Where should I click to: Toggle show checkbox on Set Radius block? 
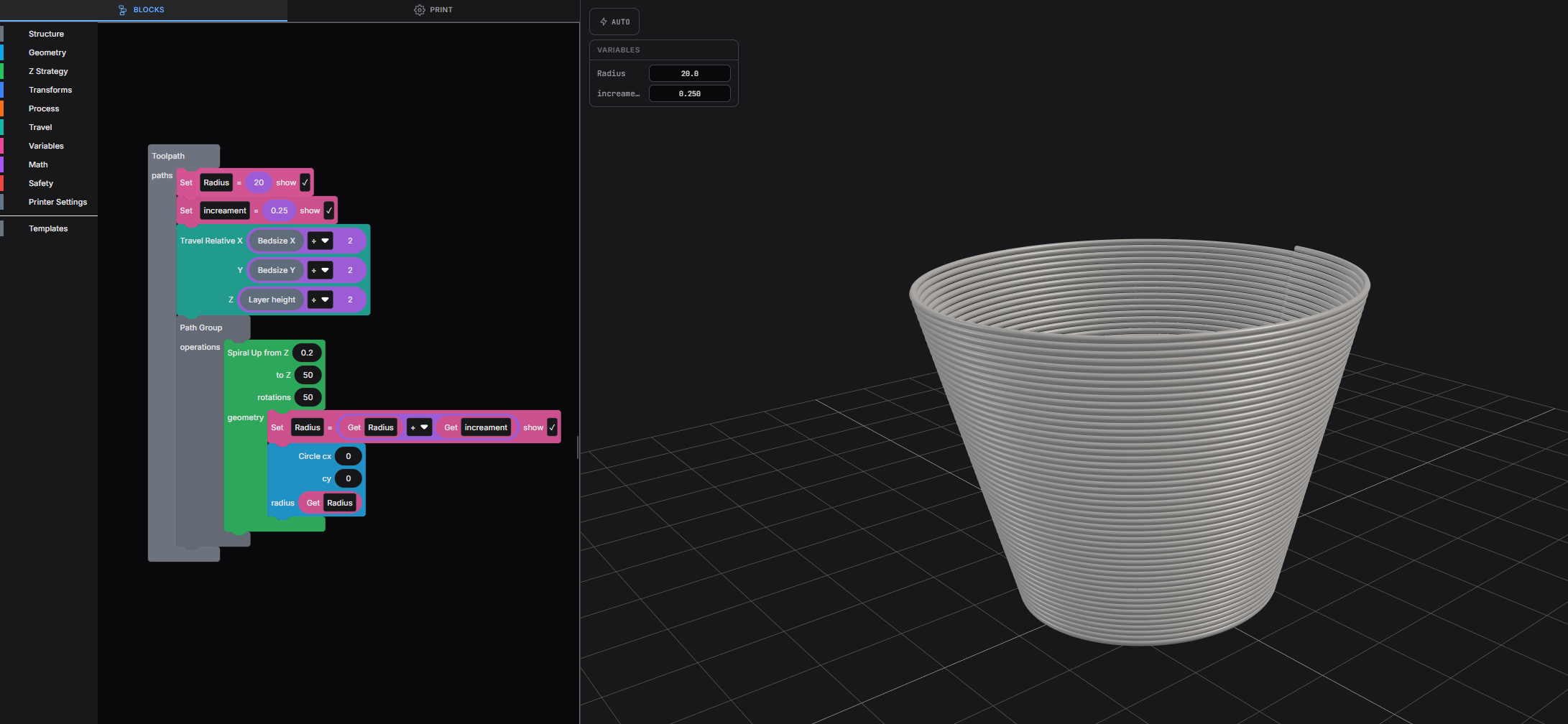[305, 182]
